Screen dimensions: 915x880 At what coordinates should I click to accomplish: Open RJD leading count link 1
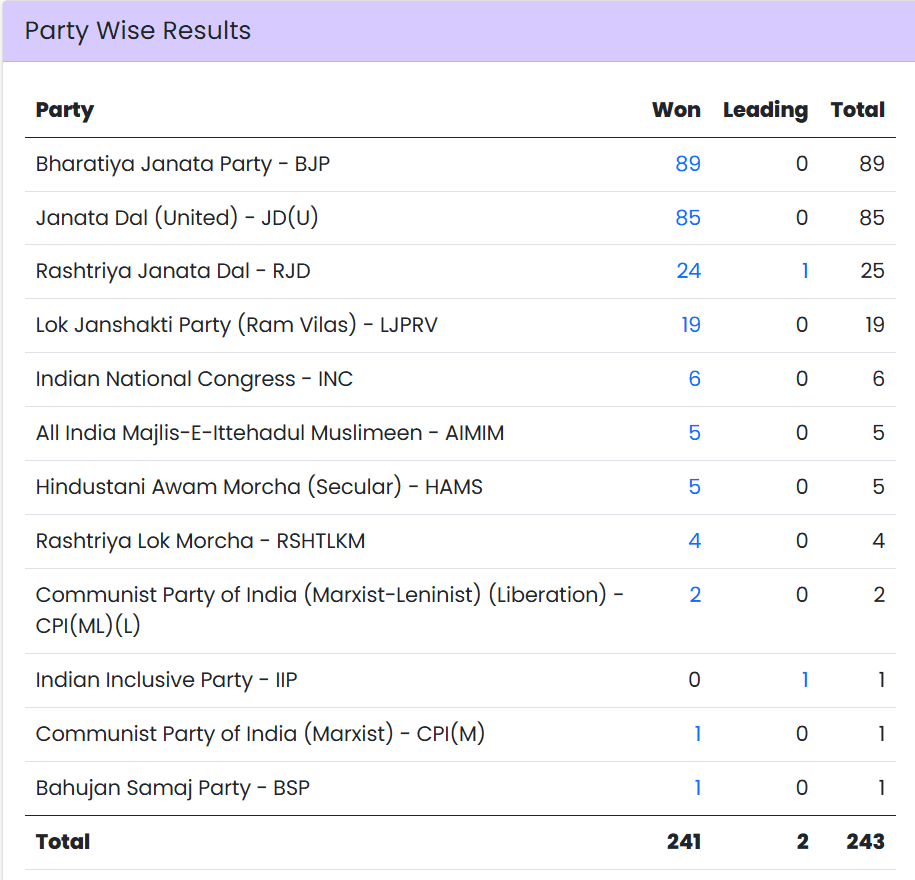[x=805, y=271]
